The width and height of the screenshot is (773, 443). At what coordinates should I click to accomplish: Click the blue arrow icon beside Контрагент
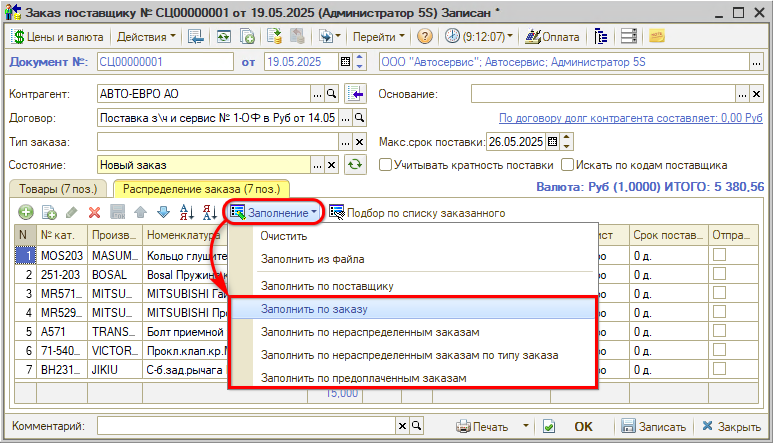pyautogui.click(x=355, y=94)
